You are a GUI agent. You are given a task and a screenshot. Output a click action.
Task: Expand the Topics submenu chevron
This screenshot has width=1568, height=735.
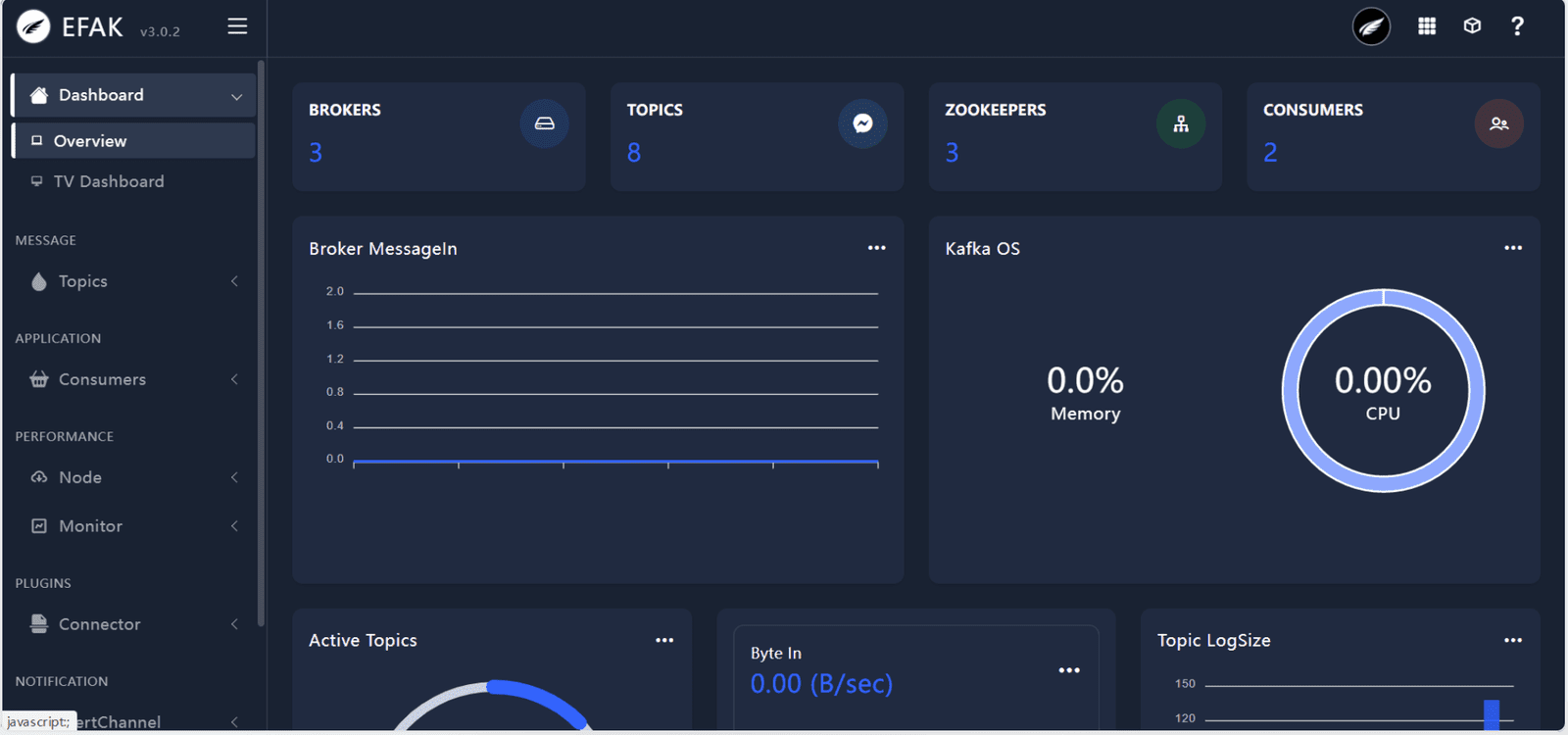point(234,281)
